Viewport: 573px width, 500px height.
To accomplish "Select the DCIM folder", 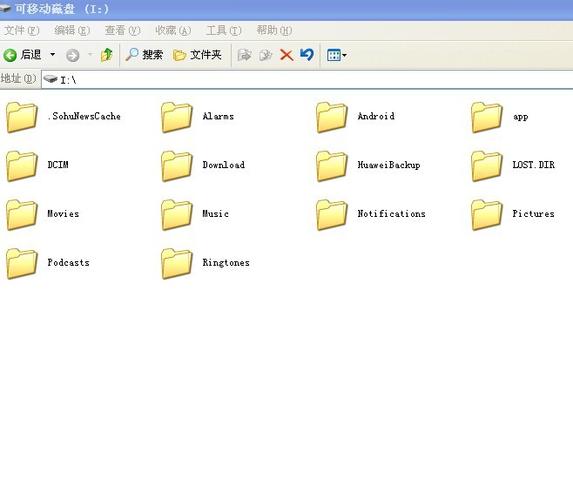I will (x=37, y=165).
